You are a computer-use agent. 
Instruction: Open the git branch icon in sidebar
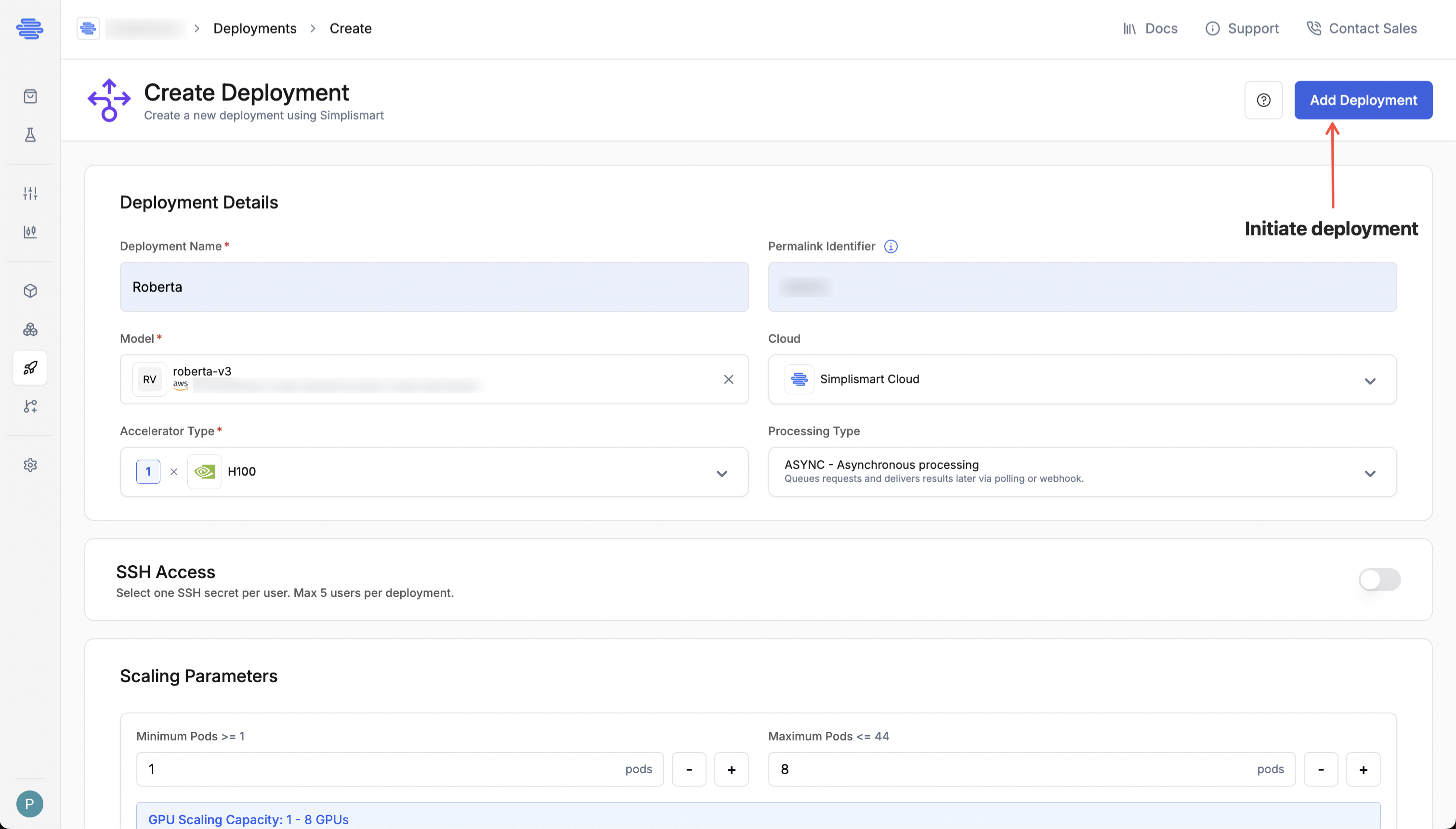pos(30,406)
